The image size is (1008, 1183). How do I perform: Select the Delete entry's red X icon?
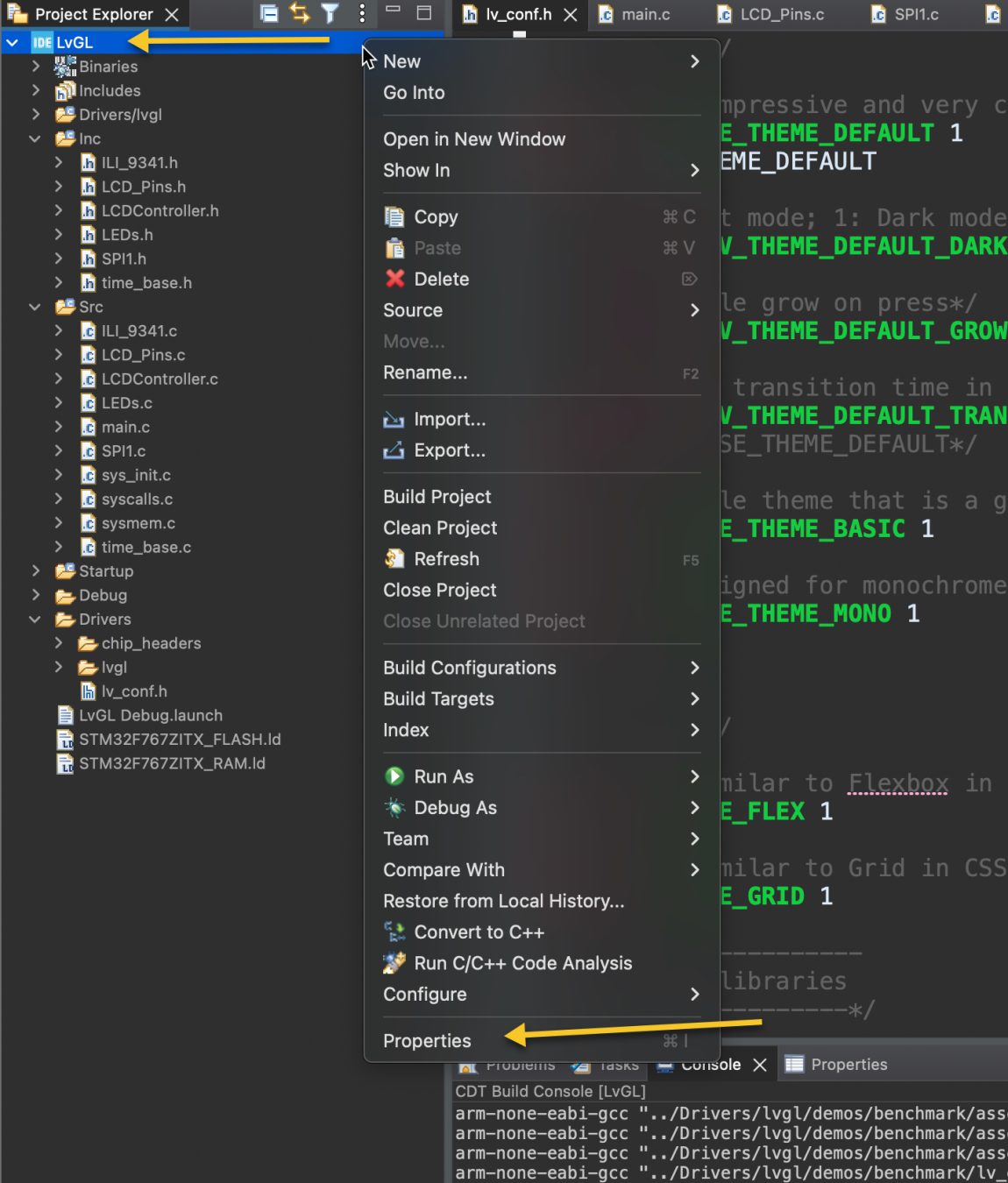394,279
